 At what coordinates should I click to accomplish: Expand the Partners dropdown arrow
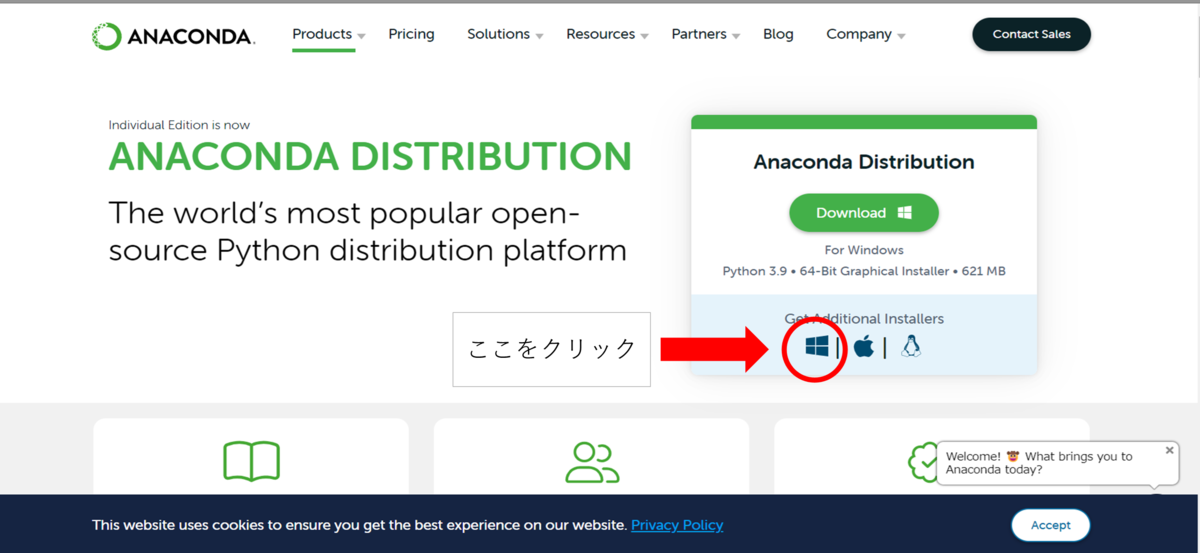736,36
